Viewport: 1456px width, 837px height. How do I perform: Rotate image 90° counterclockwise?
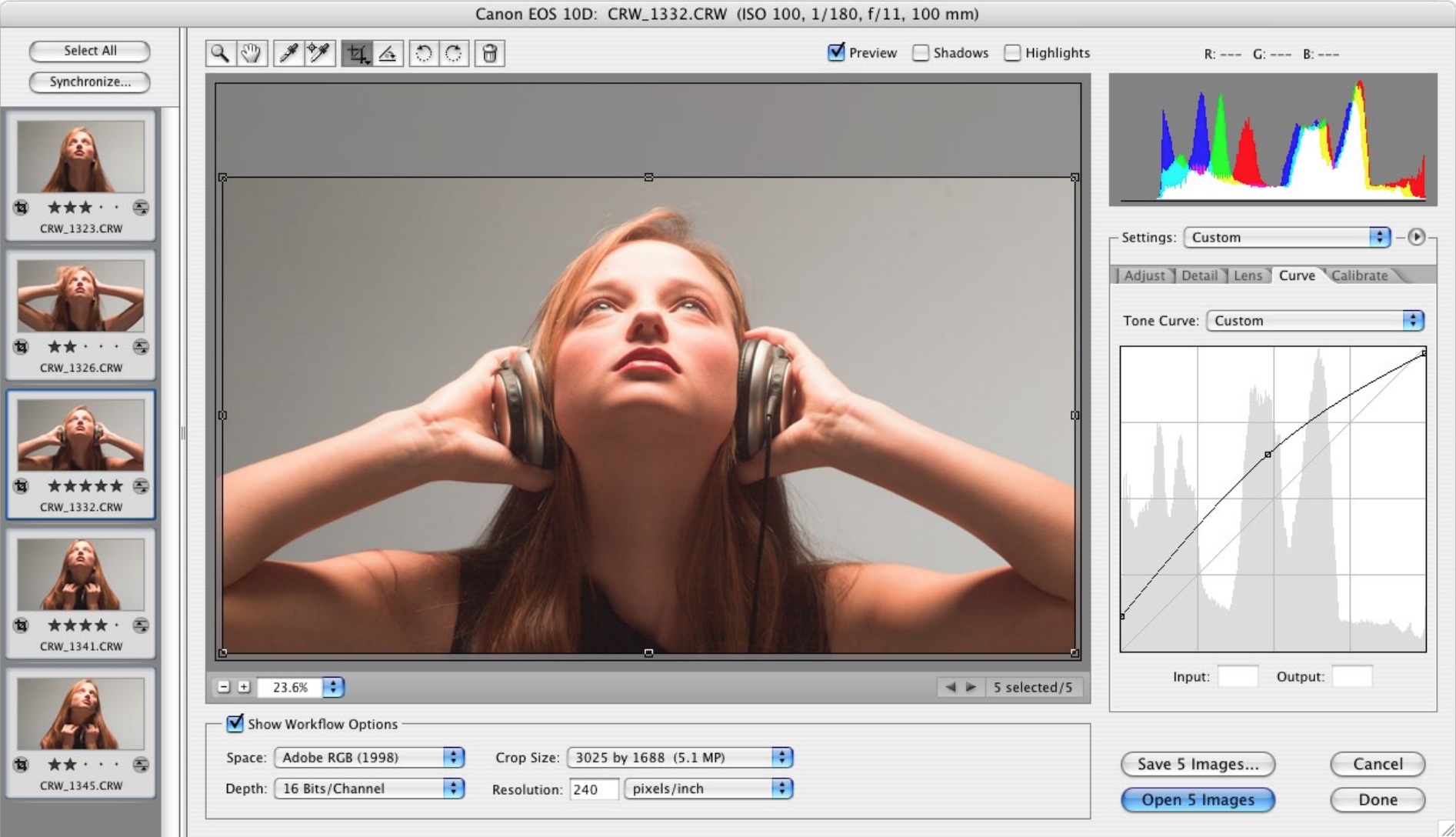tap(424, 53)
